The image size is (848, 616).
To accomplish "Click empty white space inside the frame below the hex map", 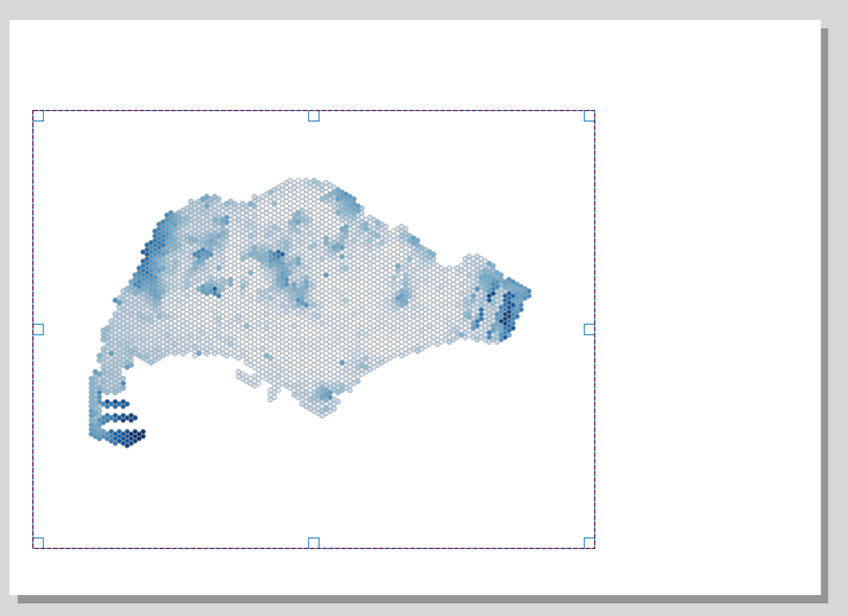I will pyautogui.click(x=350, y=480).
